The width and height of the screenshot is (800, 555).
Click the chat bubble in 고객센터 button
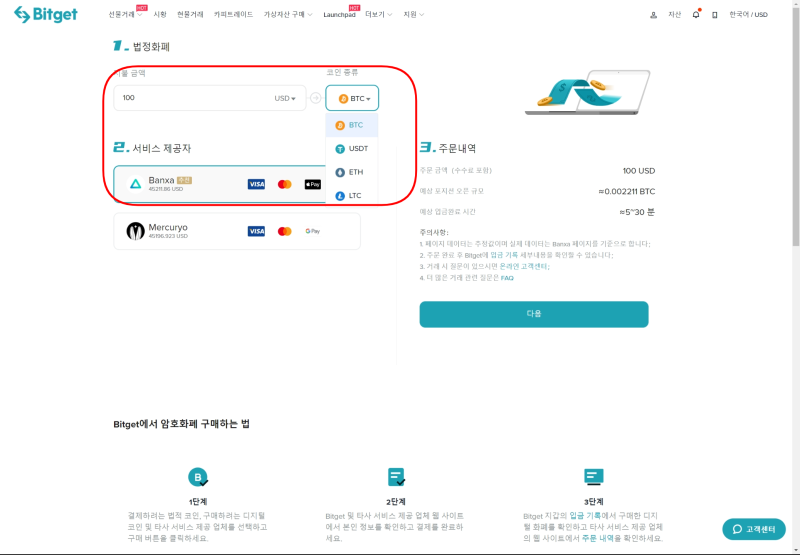[x=737, y=529]
